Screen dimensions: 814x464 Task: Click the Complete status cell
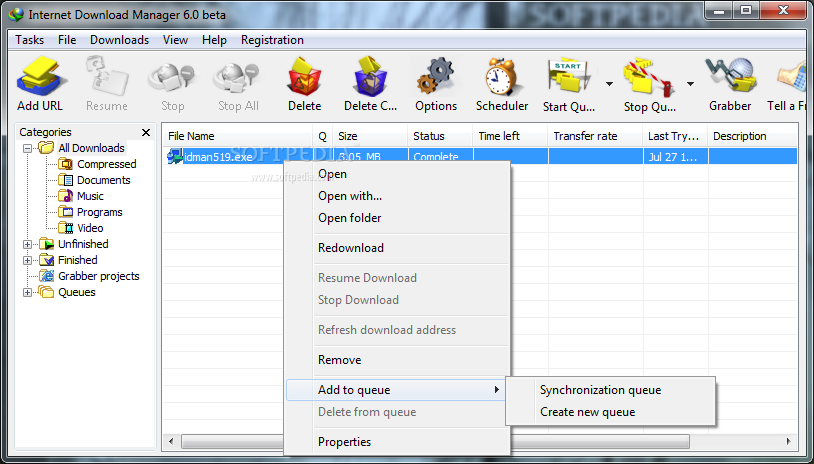pos(440,156)
